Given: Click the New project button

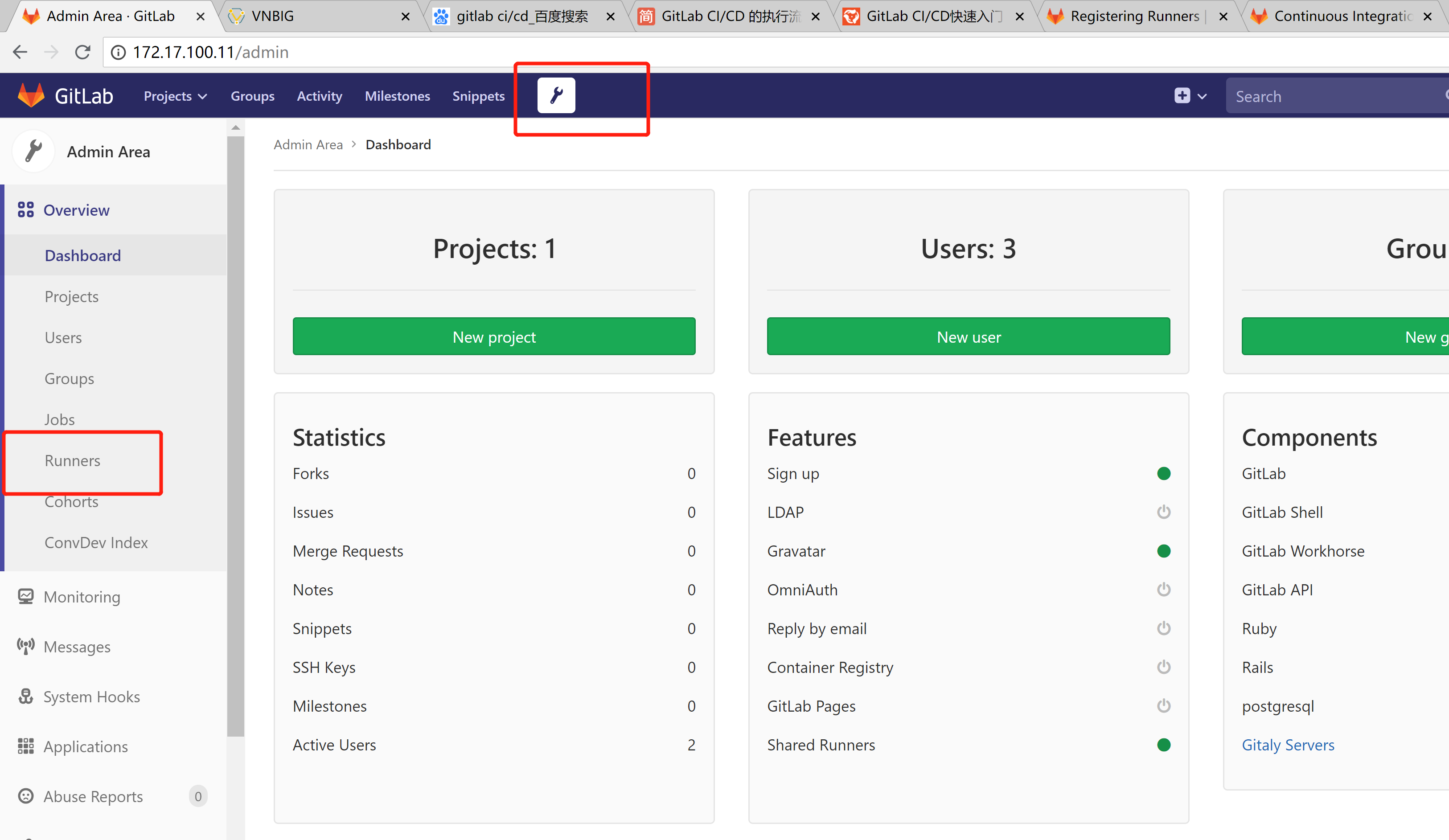Looking at the screenshot, I should coord(494,336).
